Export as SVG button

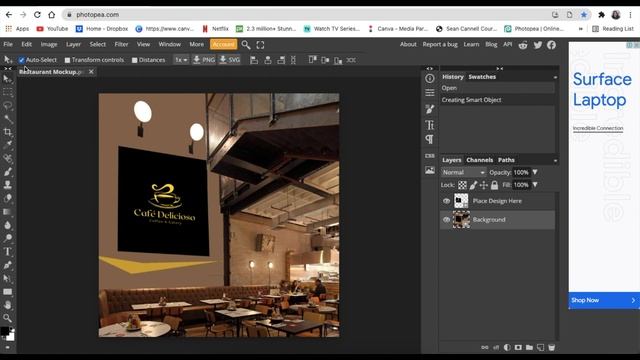(x=230, y=60)
